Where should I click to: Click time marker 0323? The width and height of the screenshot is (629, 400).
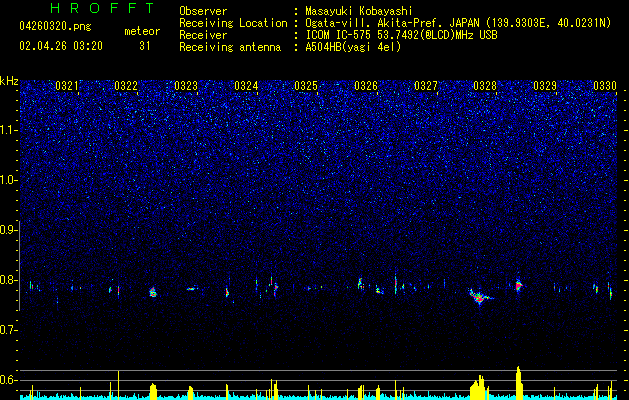[x=186, y=86]
